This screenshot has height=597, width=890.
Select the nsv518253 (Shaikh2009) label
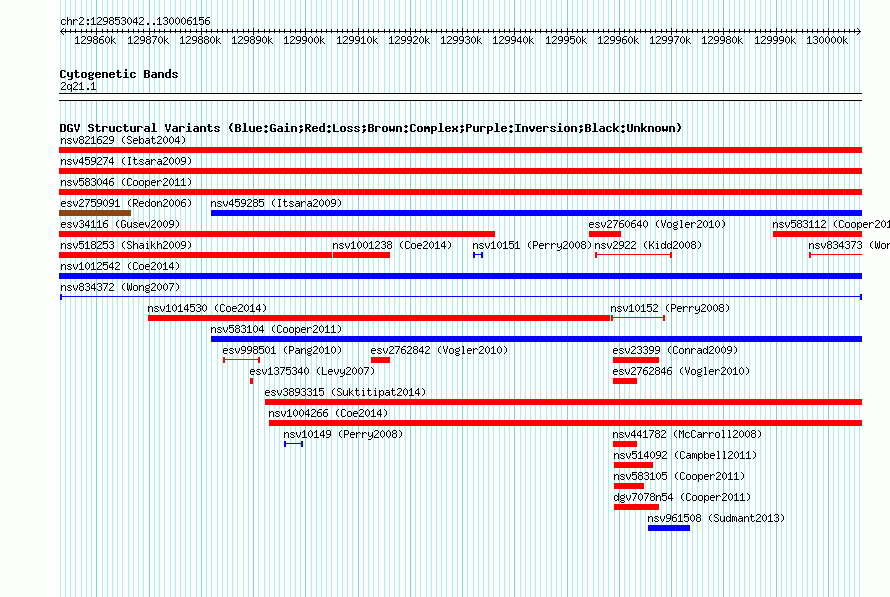[126, 245]
